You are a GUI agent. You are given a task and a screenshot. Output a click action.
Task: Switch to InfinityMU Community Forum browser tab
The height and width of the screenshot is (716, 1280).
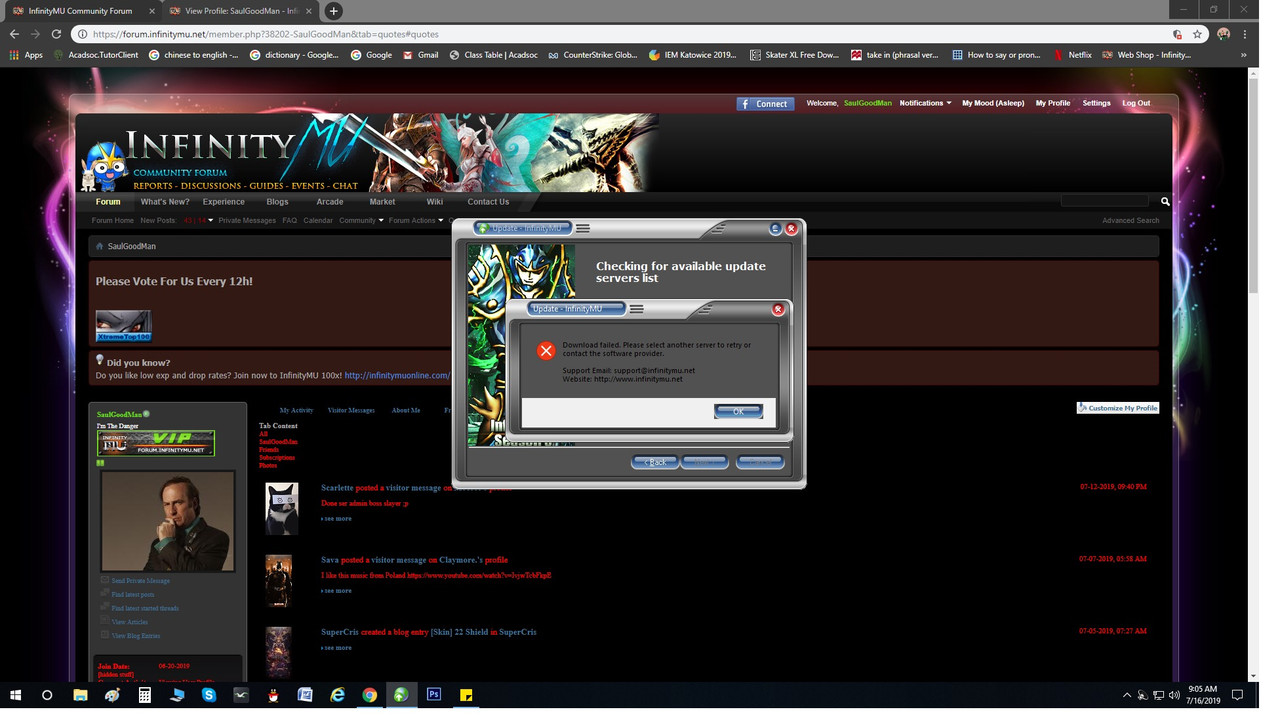click(x=80, y=11)
